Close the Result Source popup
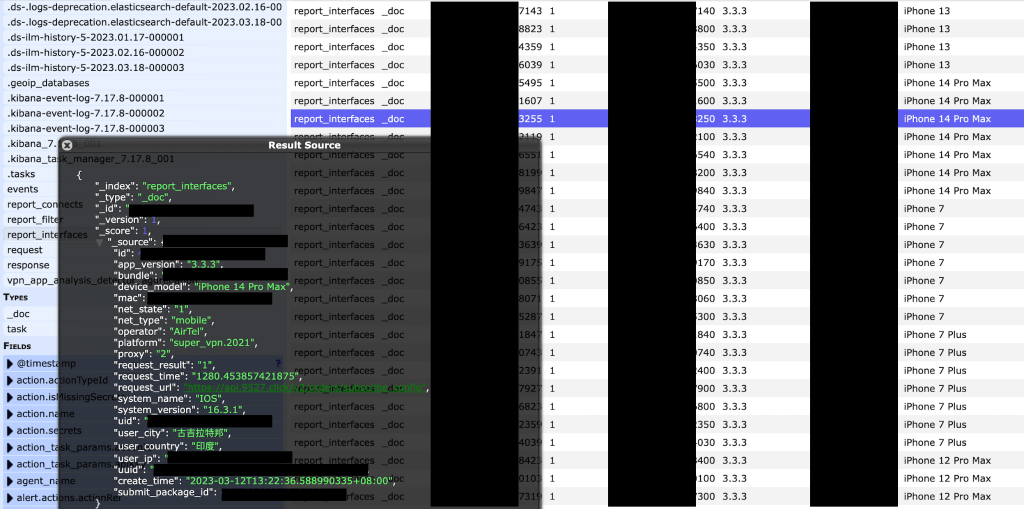The image size is (1024, 509). click(67, 145)
